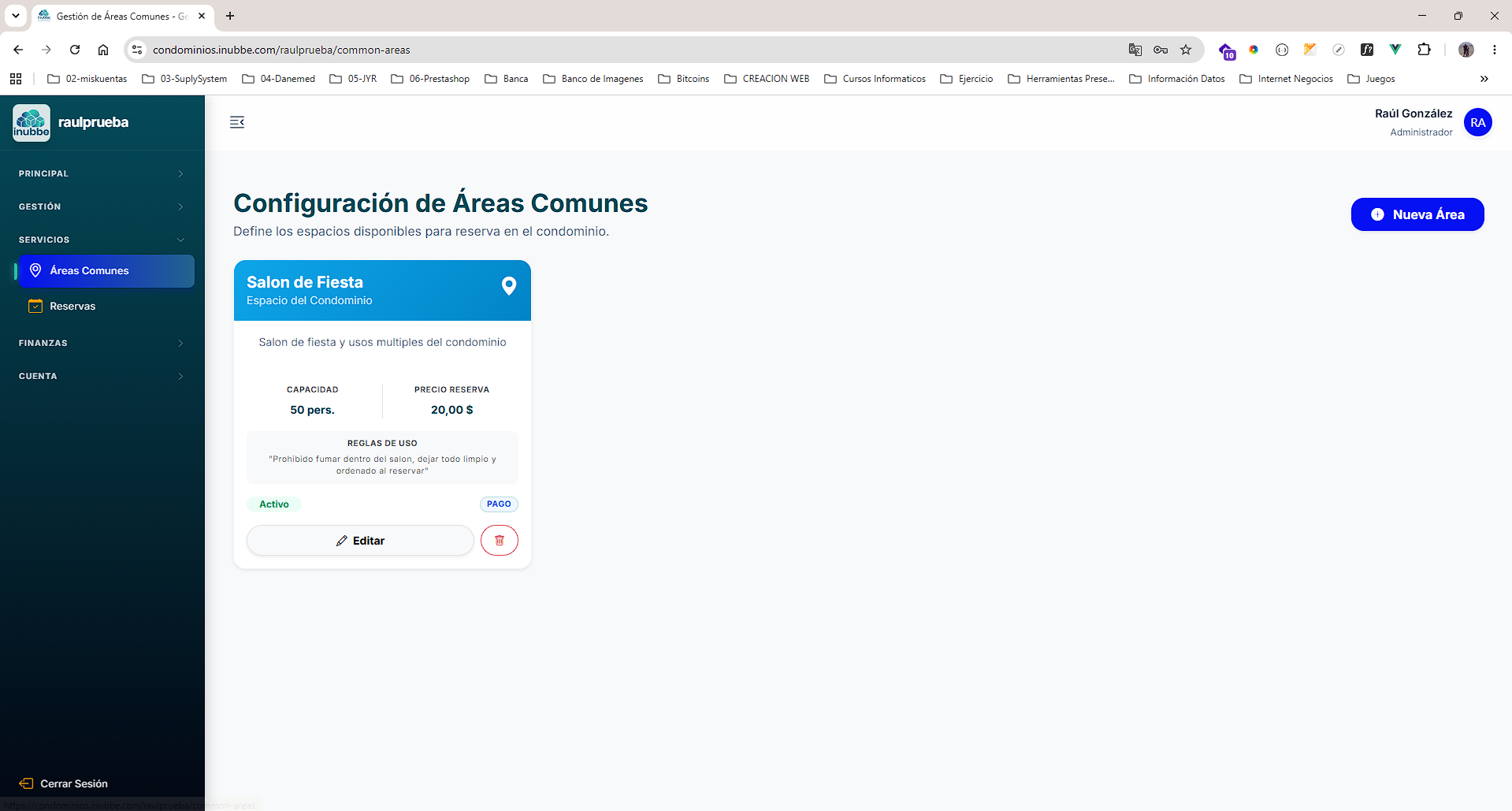Open the Banca bookmark folder
Viewport: 1512px width, 811px height.
point(507,79)
